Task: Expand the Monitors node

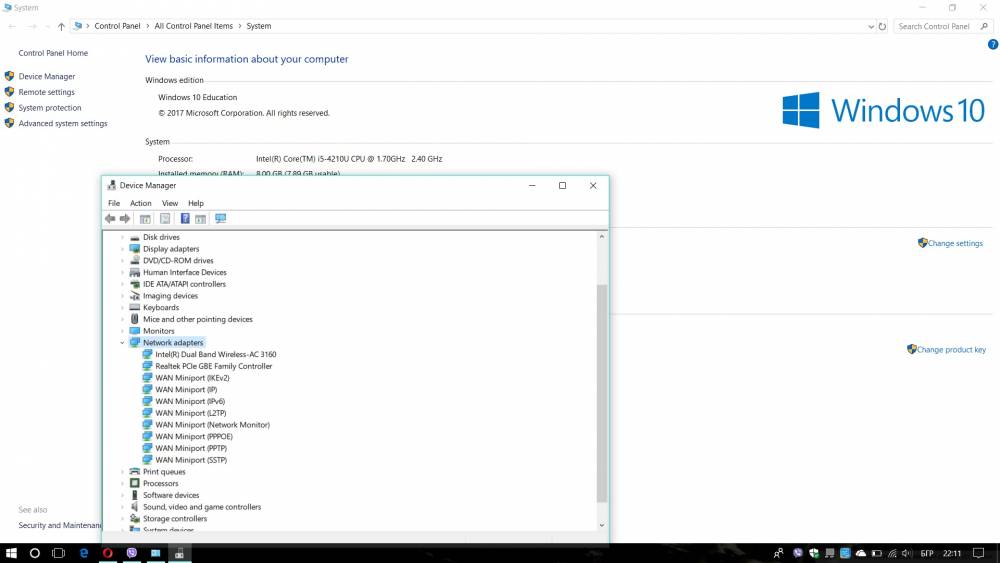Action: (x=122, y=331)
